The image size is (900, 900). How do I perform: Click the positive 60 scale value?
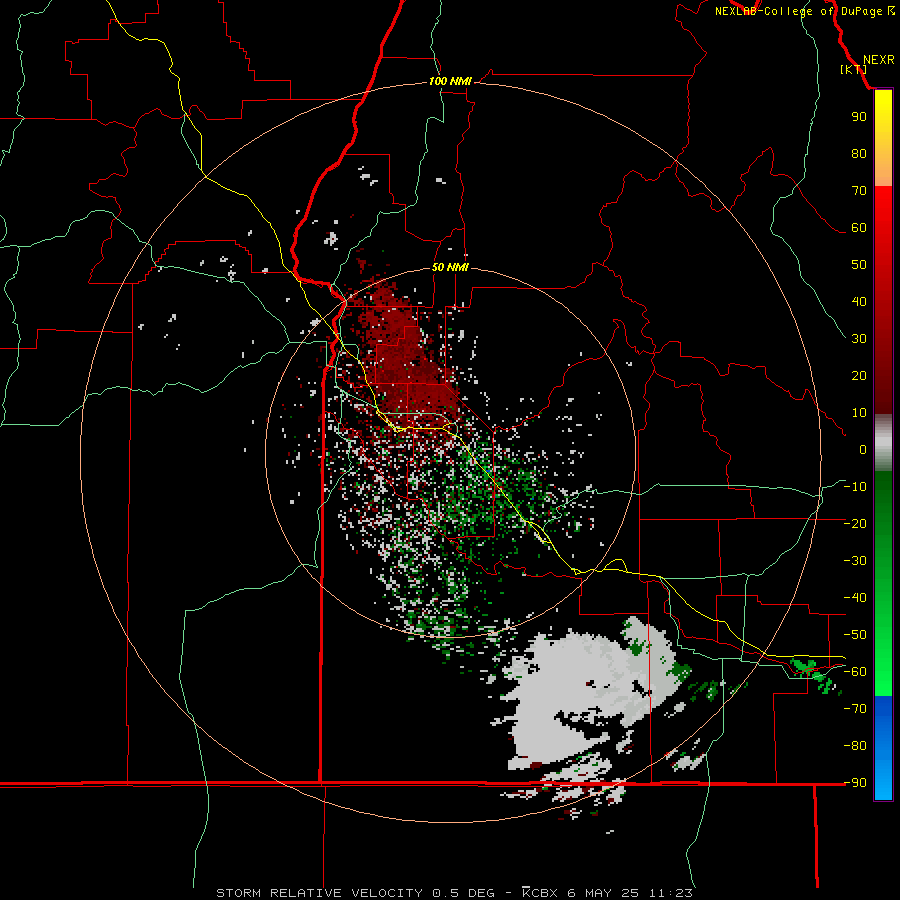tap(859, 227)
